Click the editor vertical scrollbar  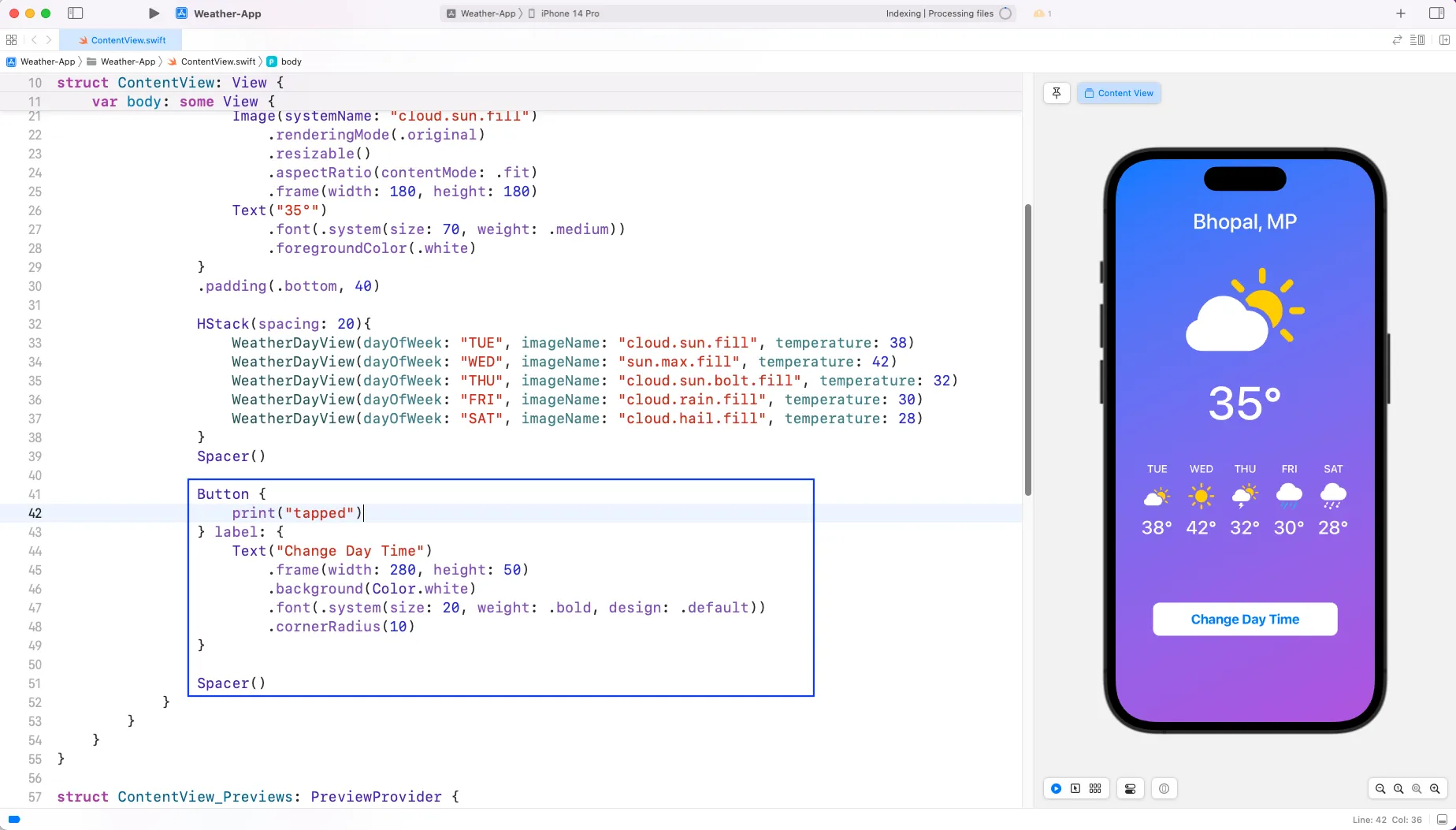1027,349
